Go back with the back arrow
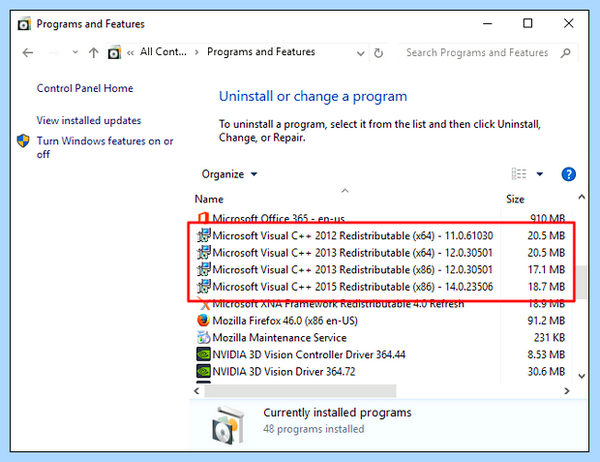 click(x=28, y=52)
